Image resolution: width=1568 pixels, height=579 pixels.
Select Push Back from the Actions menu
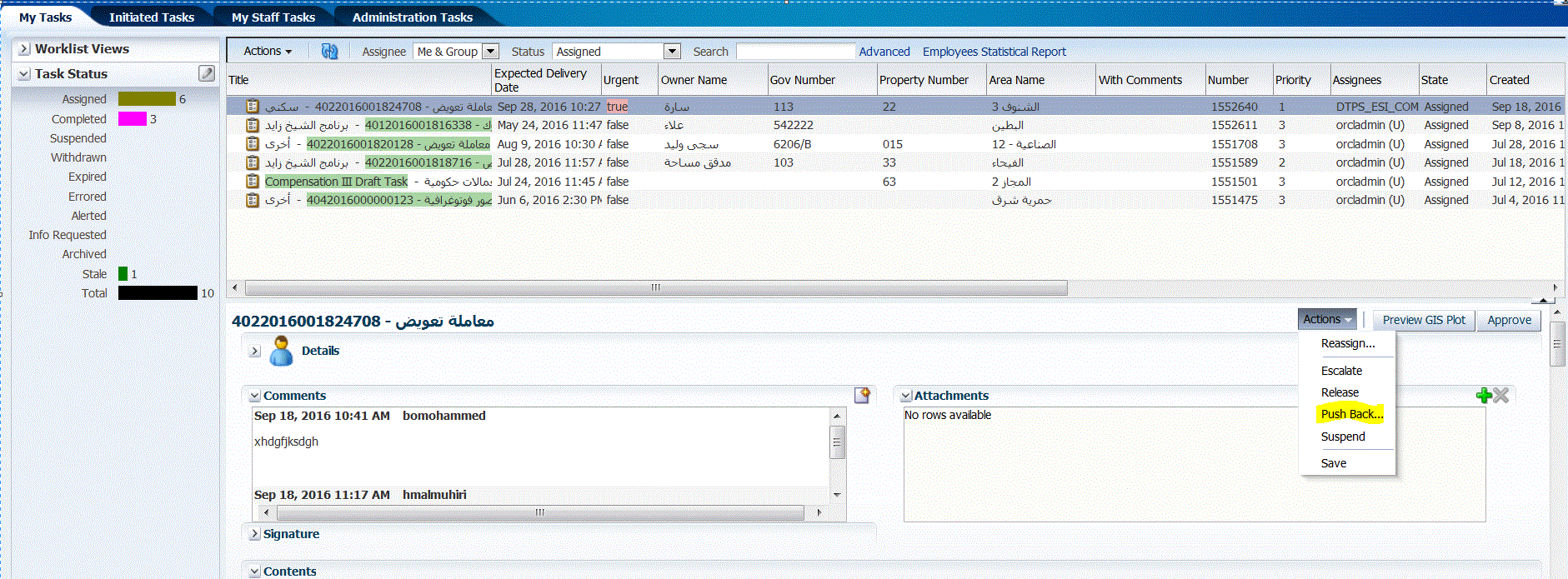tap(1351, 414)
